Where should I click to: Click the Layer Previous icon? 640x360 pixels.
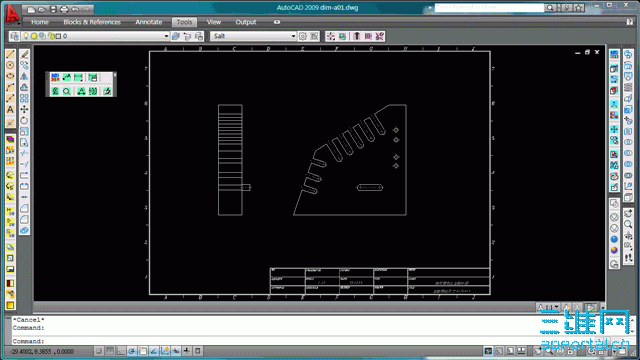click(x=187, y=36)
